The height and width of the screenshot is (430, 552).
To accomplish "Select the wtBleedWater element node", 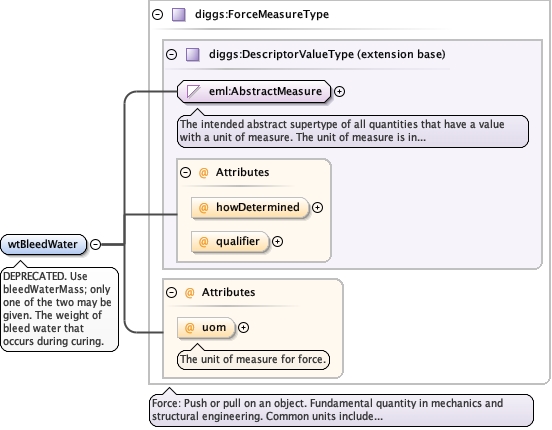I will click(43, 244).
